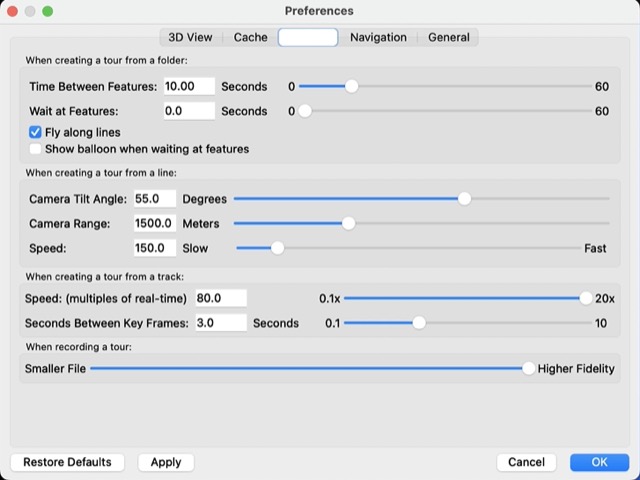
Task: Click the Camera Range meters field
Action: 154,223
